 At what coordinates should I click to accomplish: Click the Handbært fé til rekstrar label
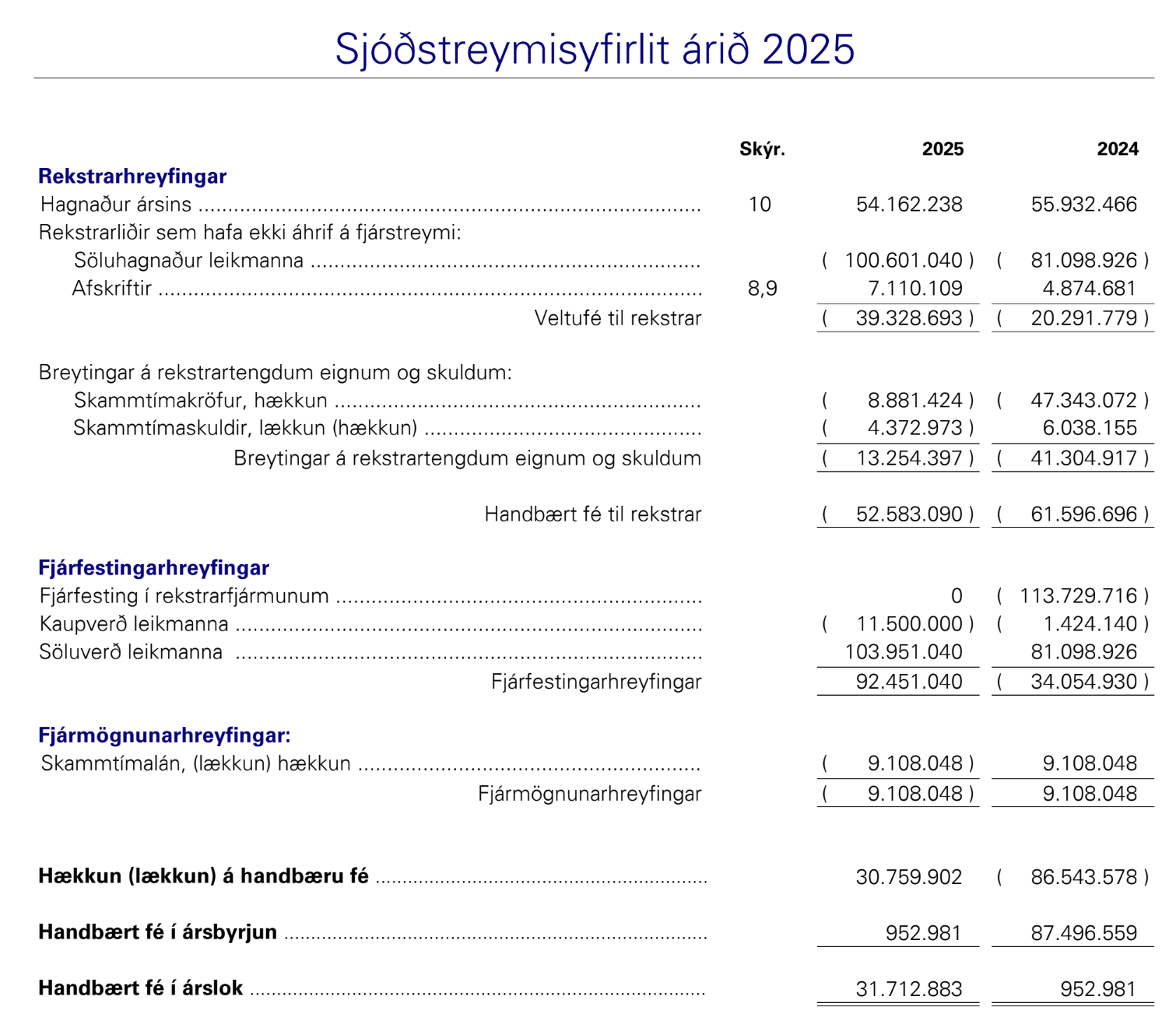point(592,514)
